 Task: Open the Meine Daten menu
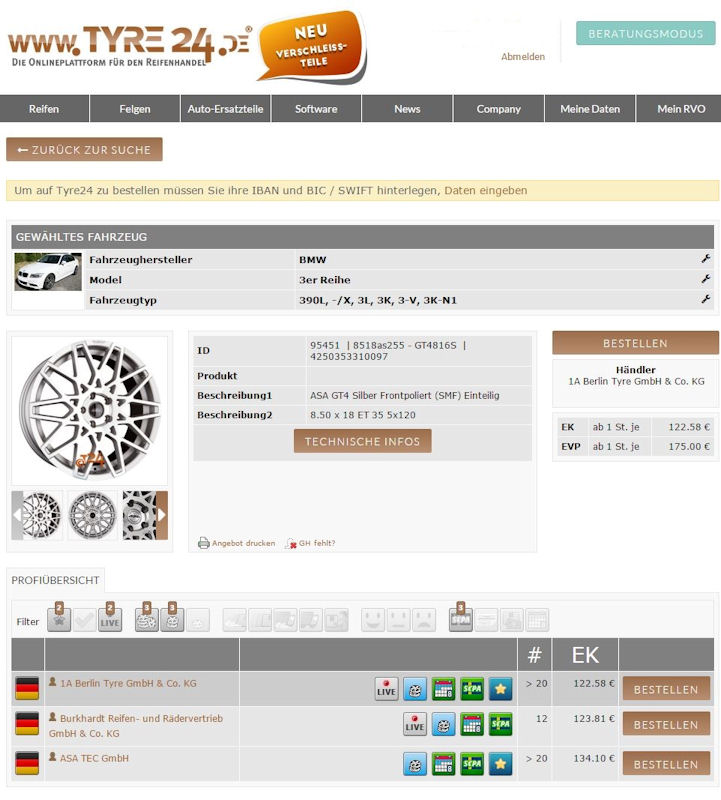pyautogui.click(x=590, y=109)
